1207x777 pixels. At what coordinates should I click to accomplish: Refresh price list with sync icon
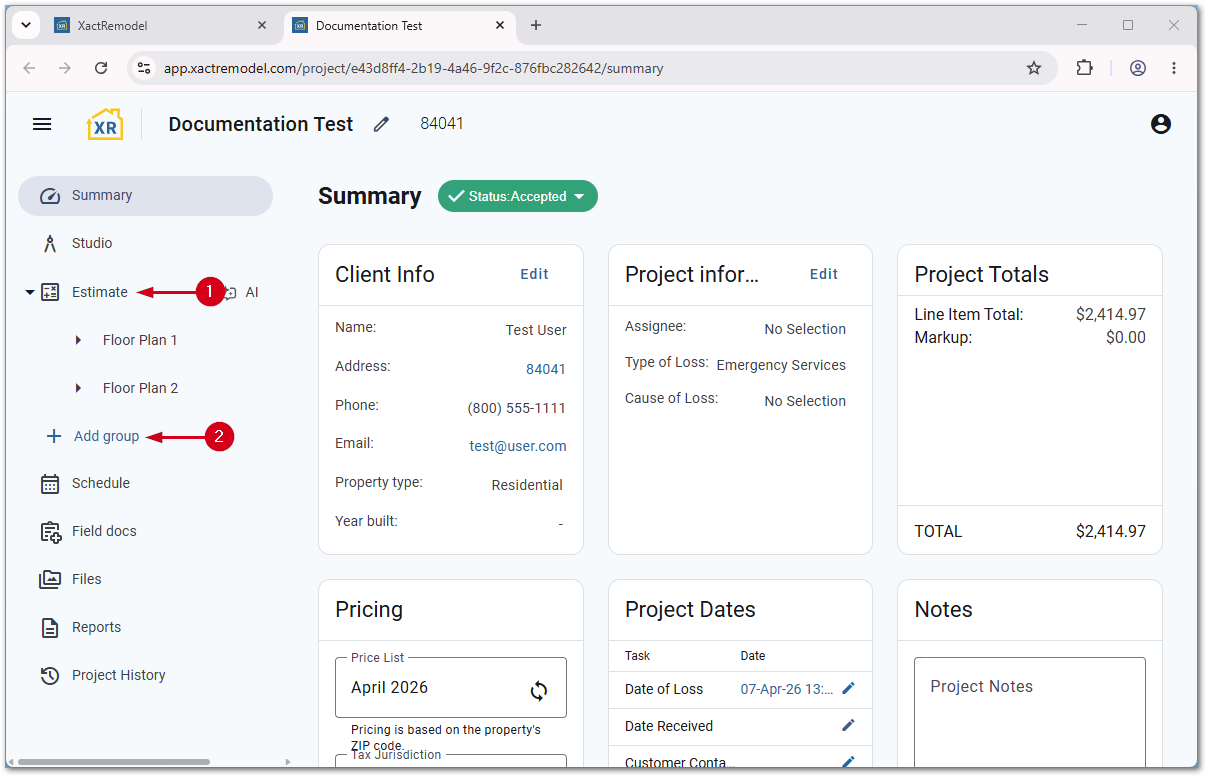tap(539, 690)
